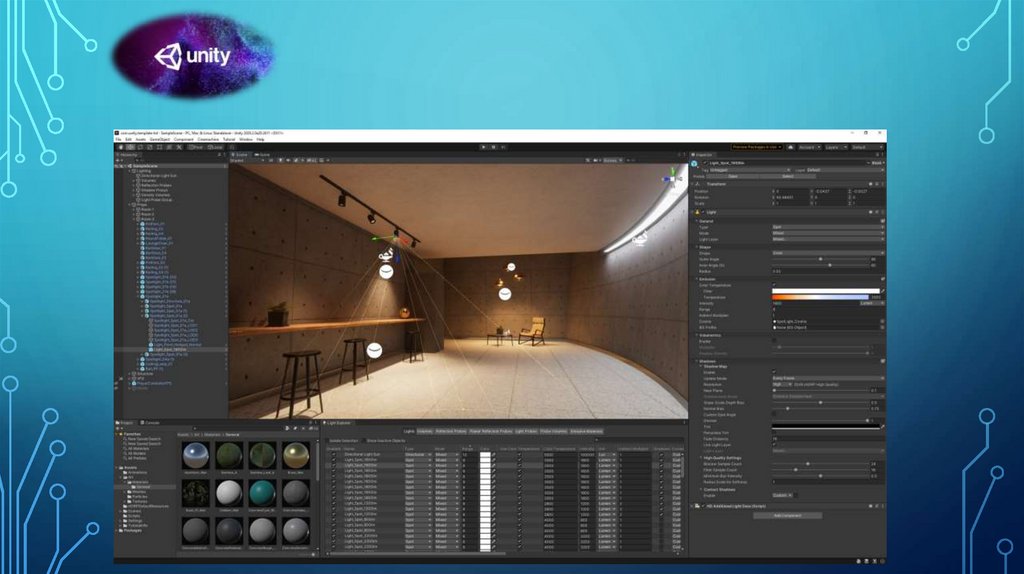
Task: Toggle additional properties for General section
Action: point(882,221)
